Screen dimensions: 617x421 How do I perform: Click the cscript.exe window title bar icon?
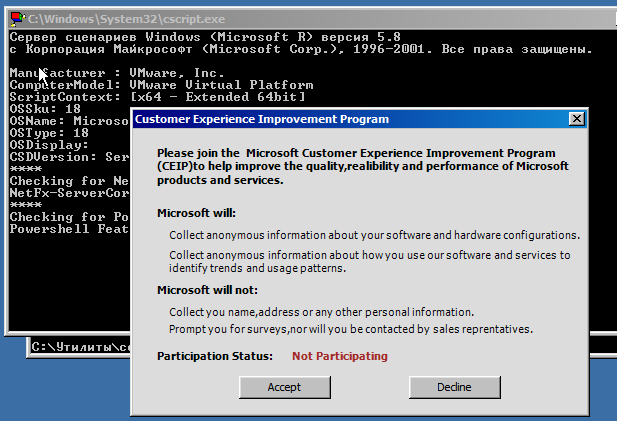[18, 18]
